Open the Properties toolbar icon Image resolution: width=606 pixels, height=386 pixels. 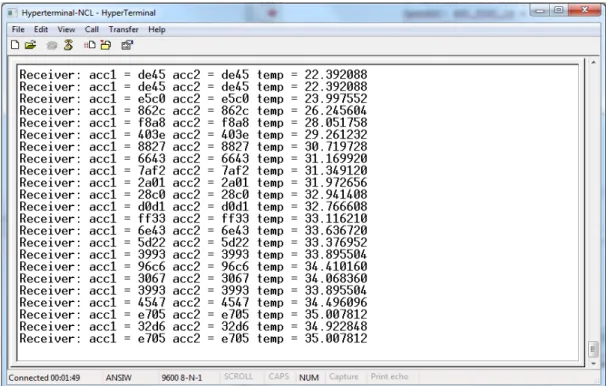coord(127,45)
